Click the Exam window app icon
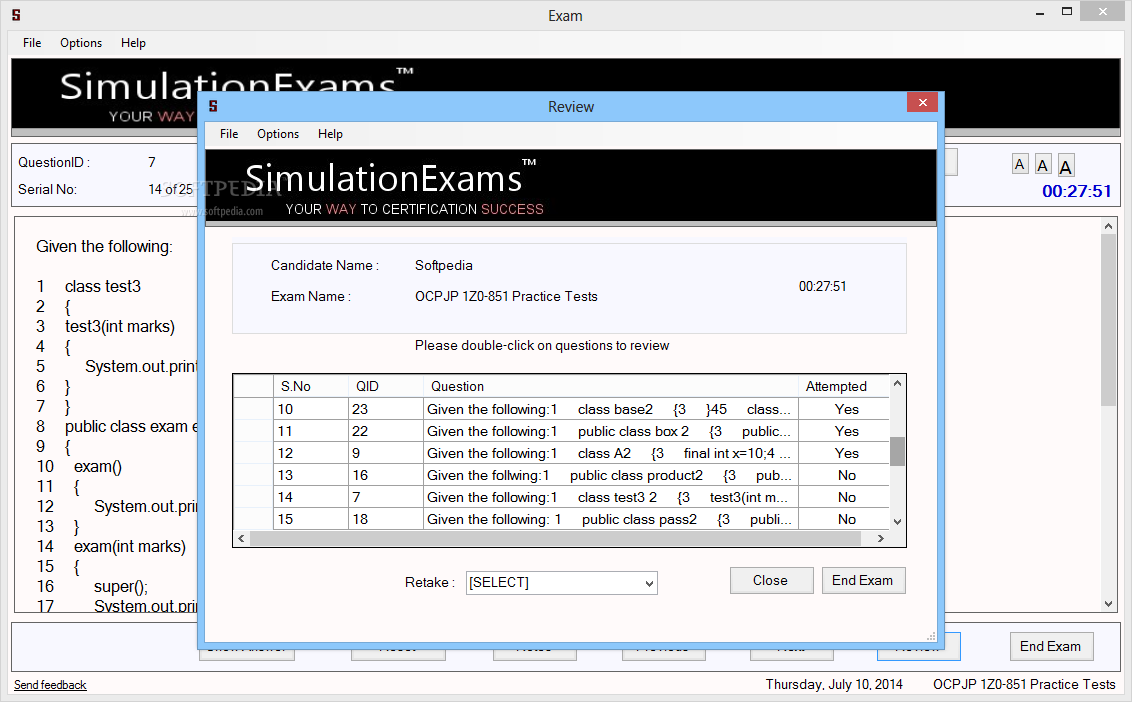 [16, 14]
